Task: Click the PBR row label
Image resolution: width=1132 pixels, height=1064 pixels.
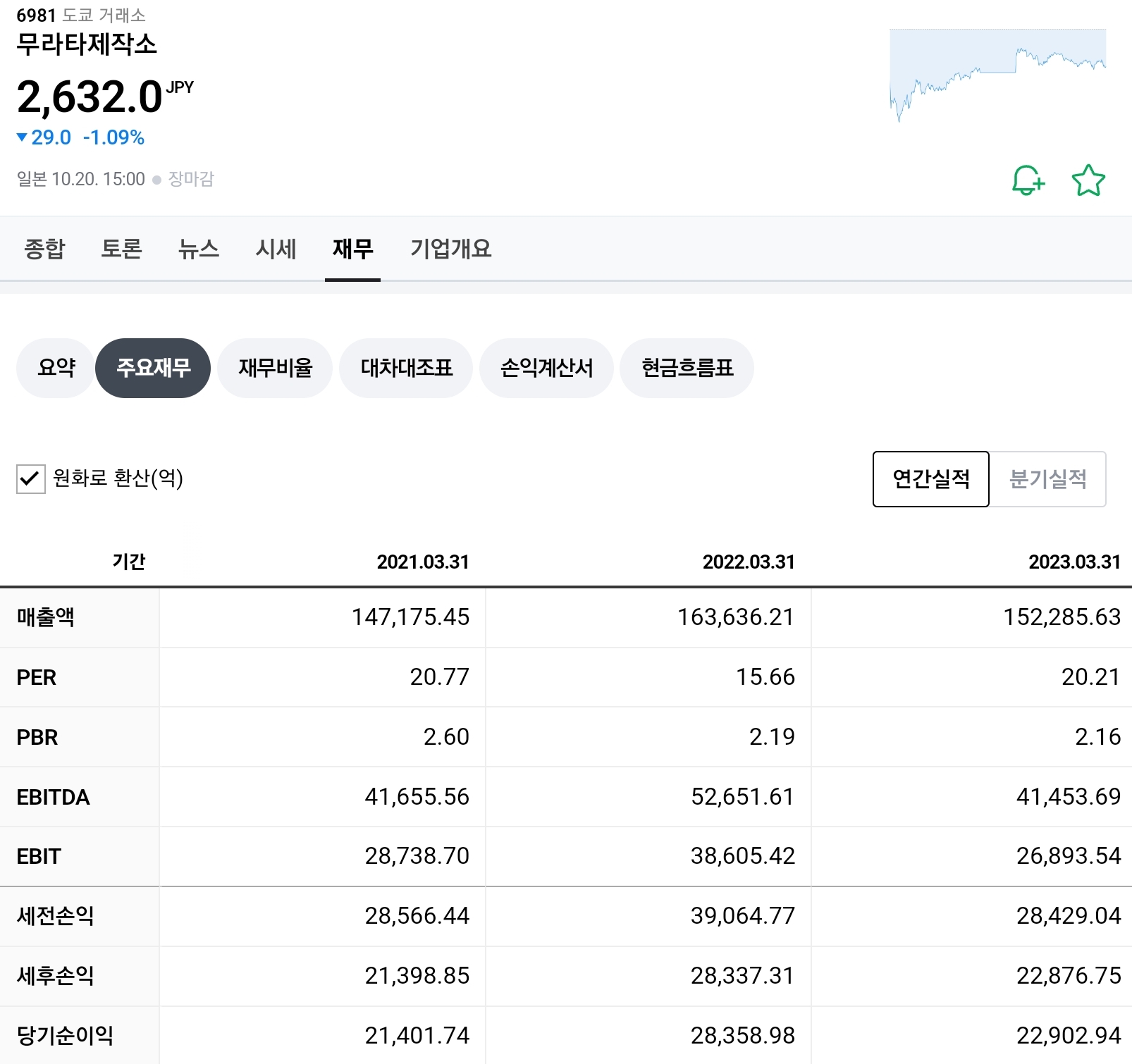Action: pyautogui.click(x=37, y=737)
